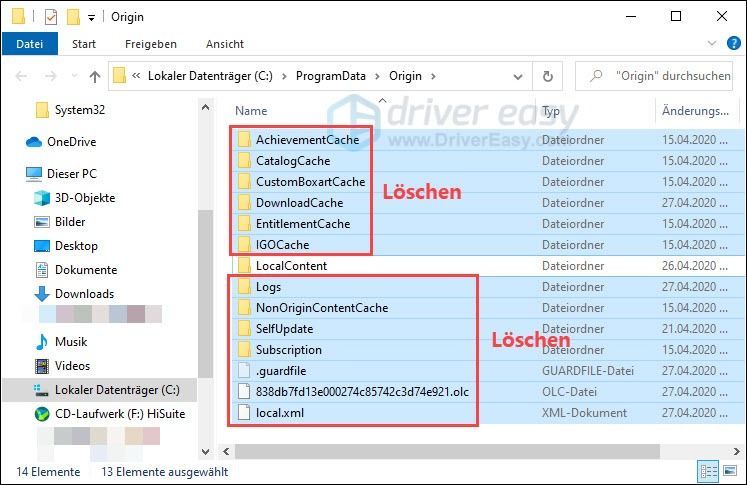
Task: Open the Datei menu
Action: [x=30, y=44]
